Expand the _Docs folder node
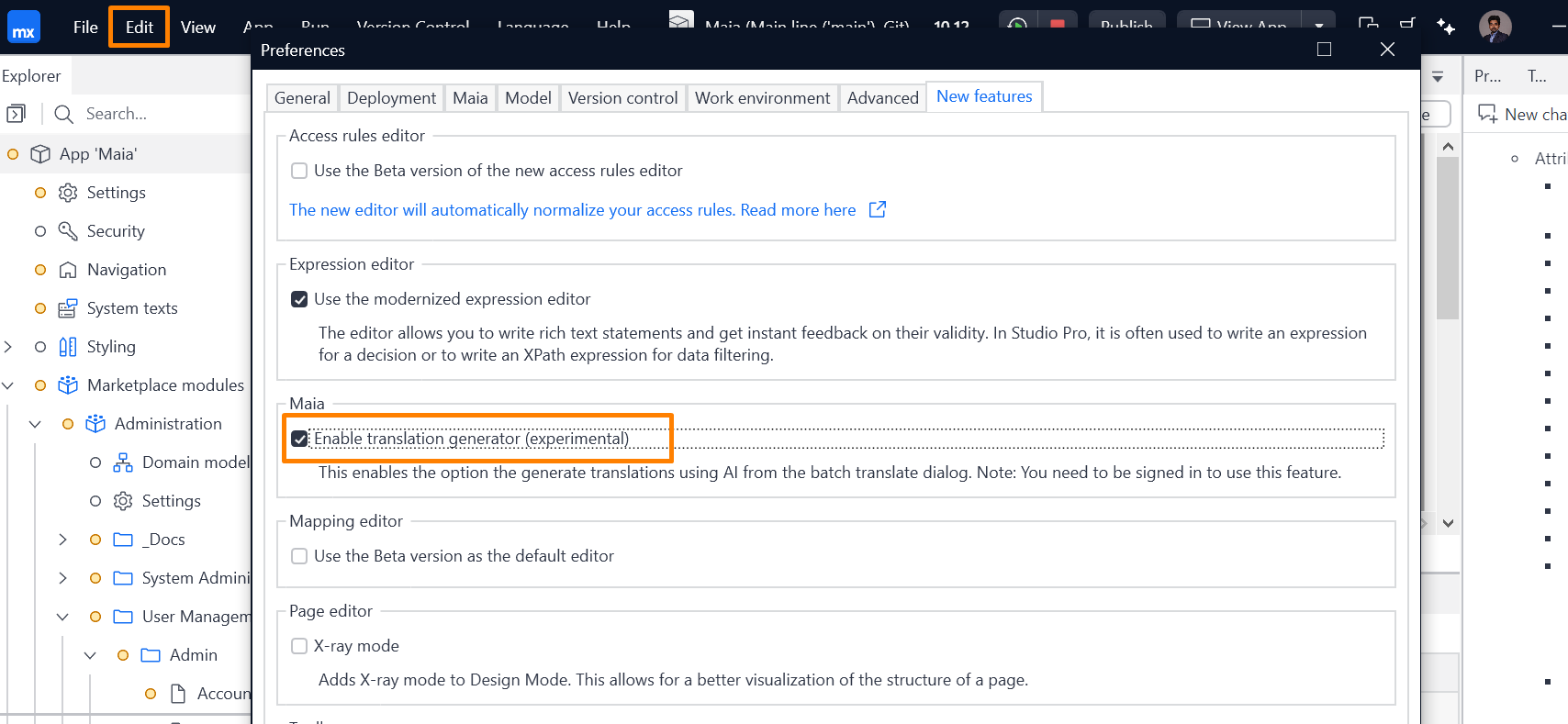Image resolution: width=1568 pixels, height=724 pixels. pos(62,540)
